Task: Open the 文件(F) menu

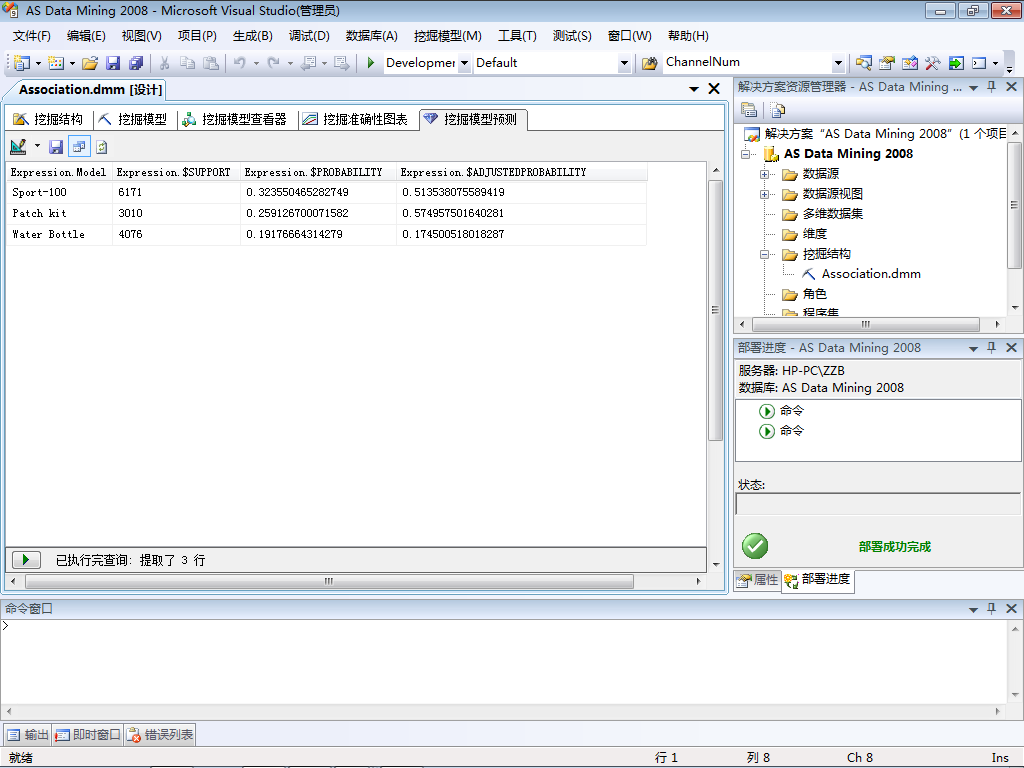Action: 31,36
